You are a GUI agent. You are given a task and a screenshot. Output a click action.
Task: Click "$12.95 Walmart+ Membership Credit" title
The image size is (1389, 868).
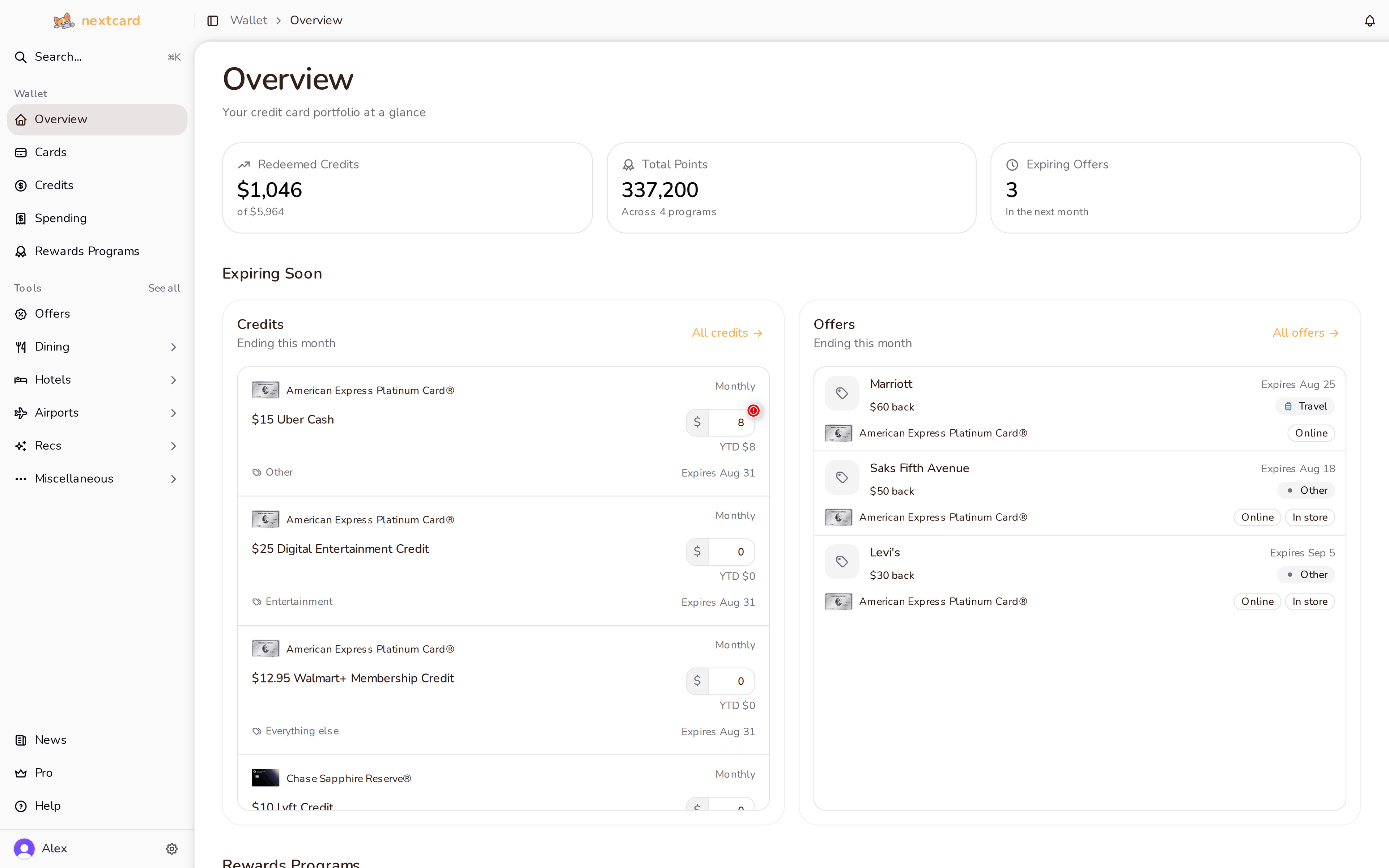point(352,678)
